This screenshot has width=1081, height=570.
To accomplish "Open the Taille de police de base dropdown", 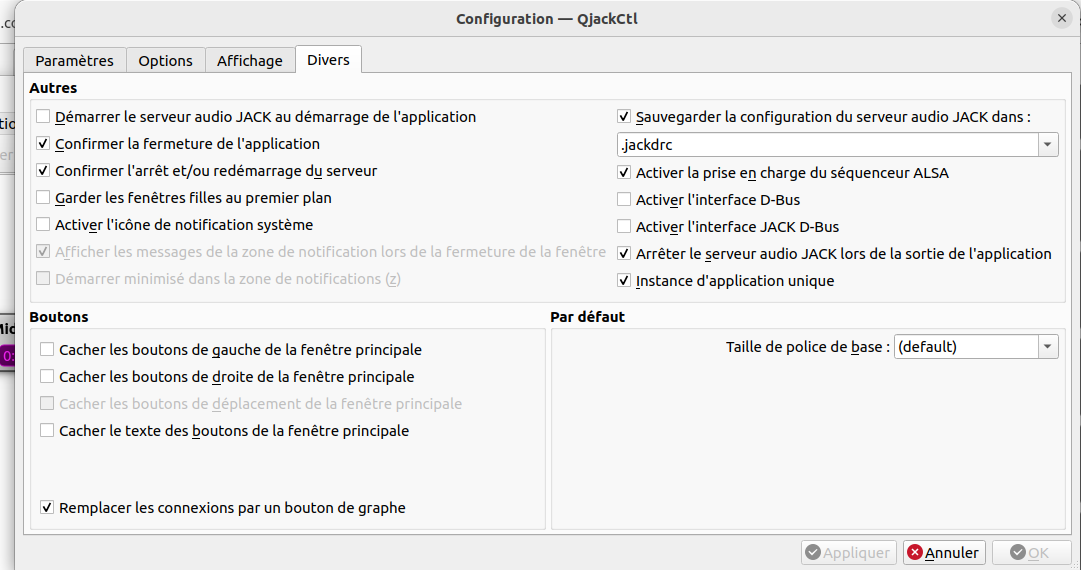I will pos(1047,347).
